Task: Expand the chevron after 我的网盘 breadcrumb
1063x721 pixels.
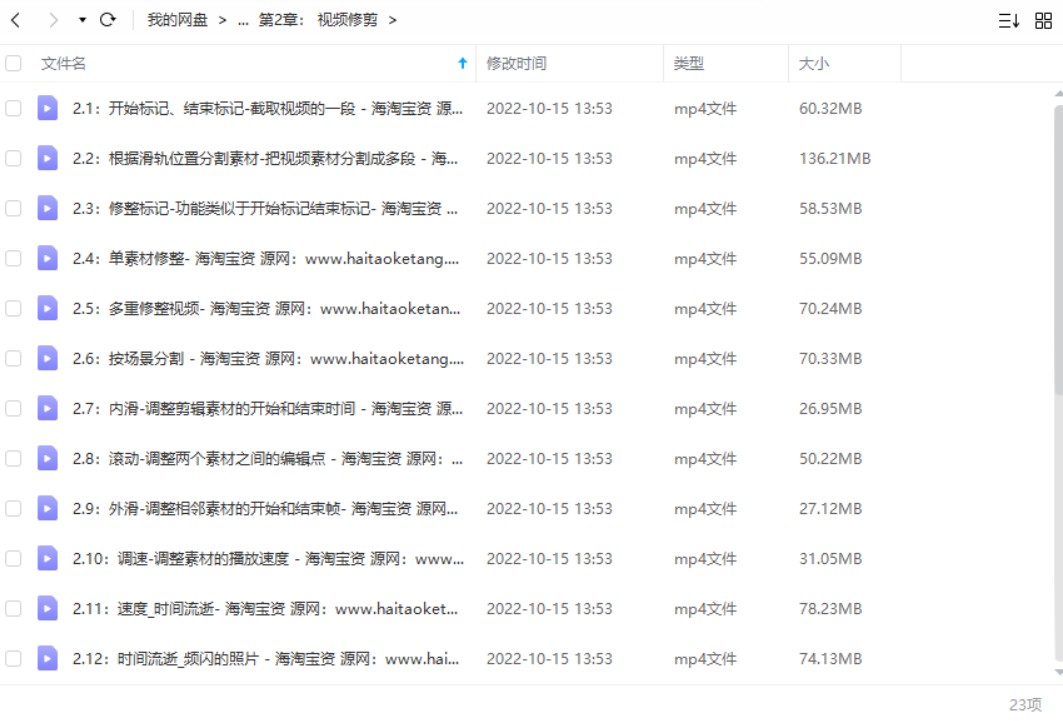Action: coord(222,20)
